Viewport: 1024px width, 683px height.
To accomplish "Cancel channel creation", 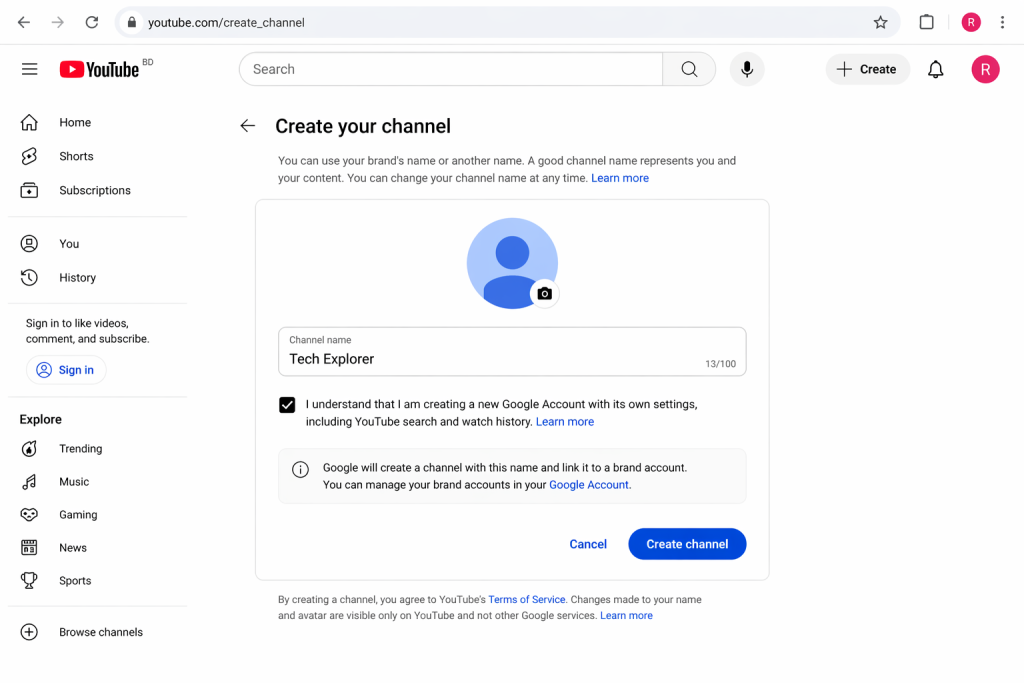I will point(588,544).
